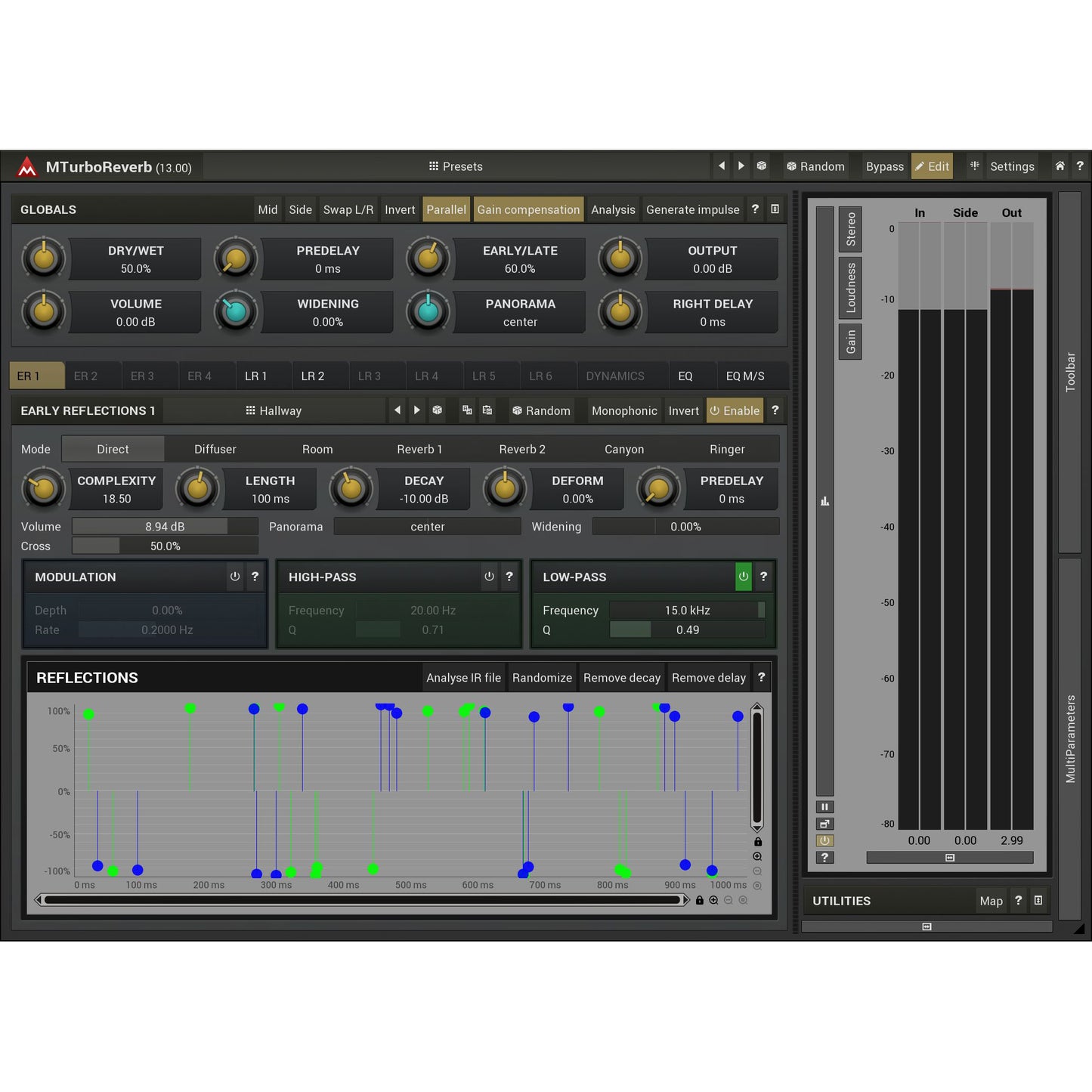Click the Remove decay button in Reflections
Viewport: 1092px width, 1092px height.
621,677
